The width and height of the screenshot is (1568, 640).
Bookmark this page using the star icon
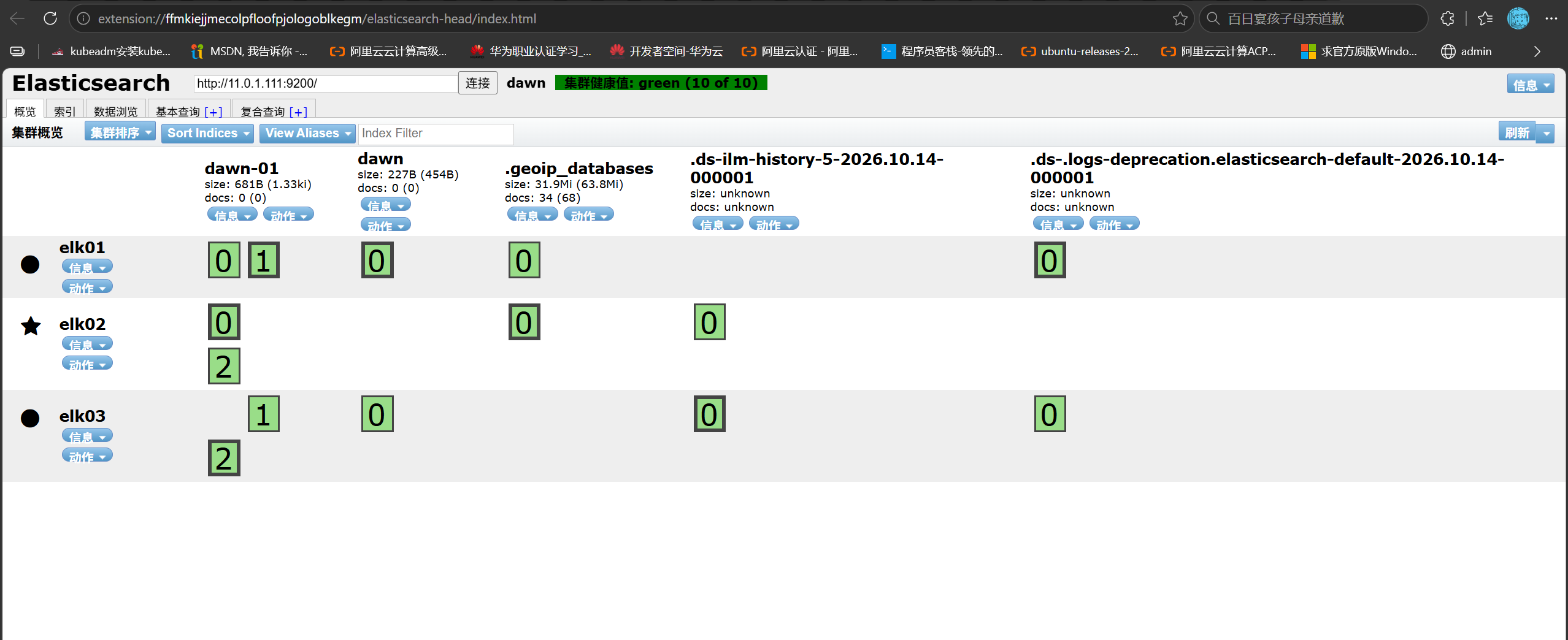pyautogui.click(x=1180, y=18)
